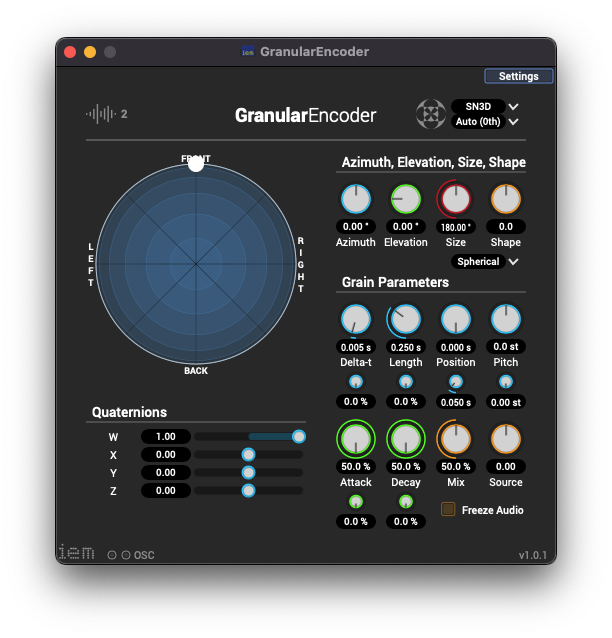
Task: Click small Decay modulation knob
Action: point(406,502)
